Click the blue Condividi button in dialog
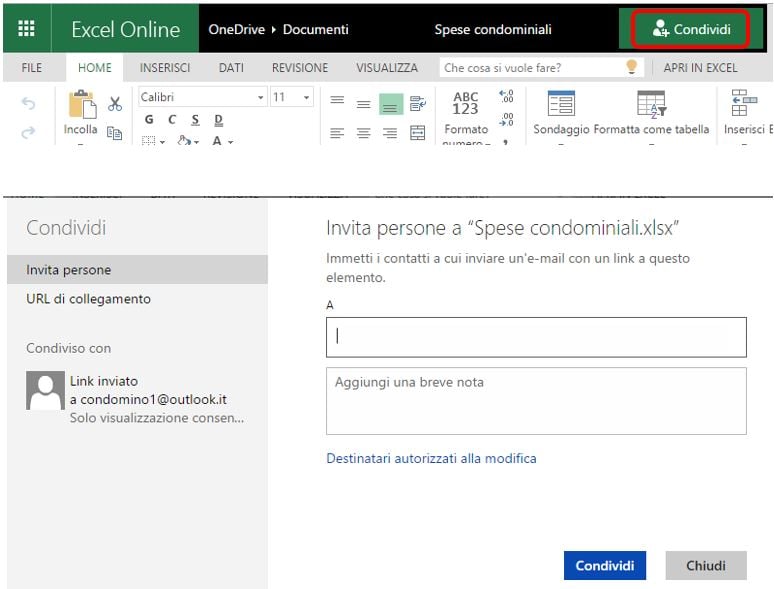This screenshot has height=589, width=774. click(605, 565)
